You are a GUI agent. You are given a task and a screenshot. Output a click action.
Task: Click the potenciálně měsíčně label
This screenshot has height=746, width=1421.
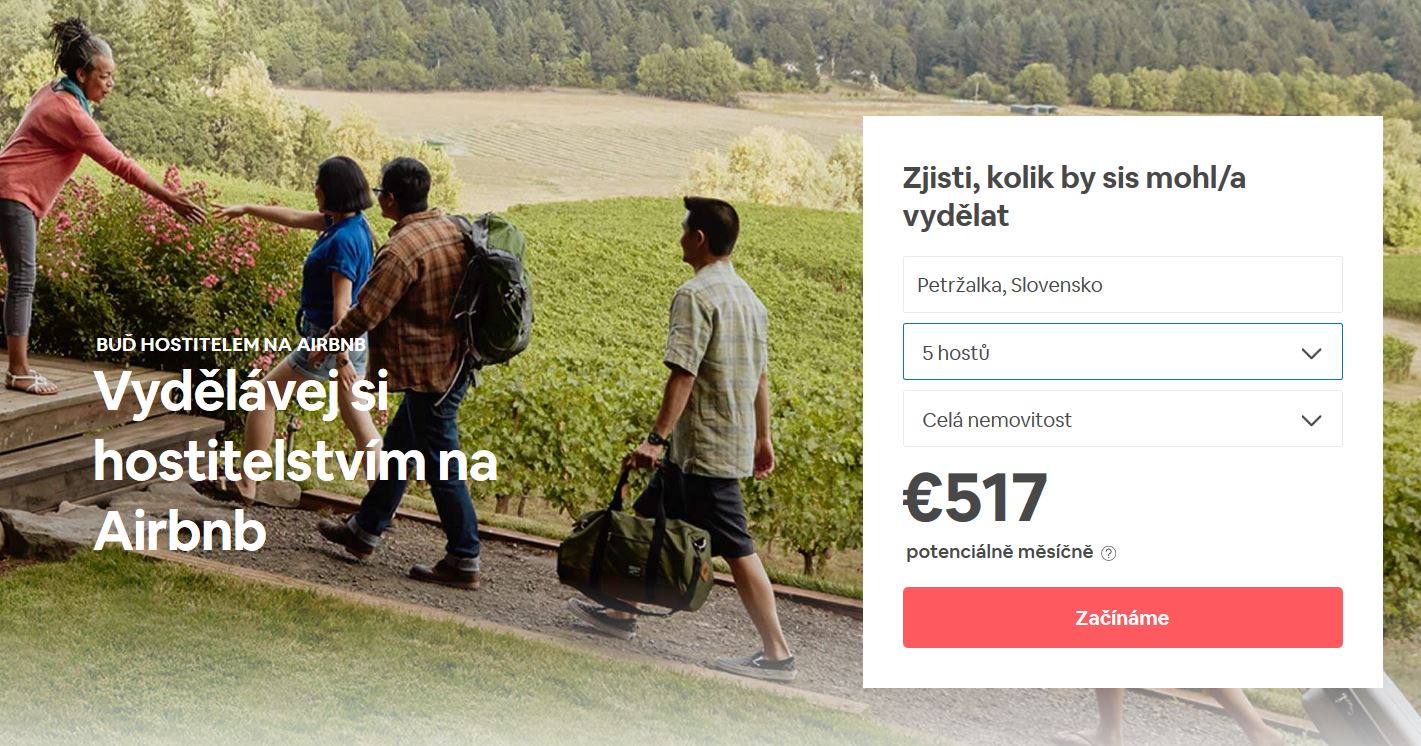pyautogui.click(x=1000, y=552)
